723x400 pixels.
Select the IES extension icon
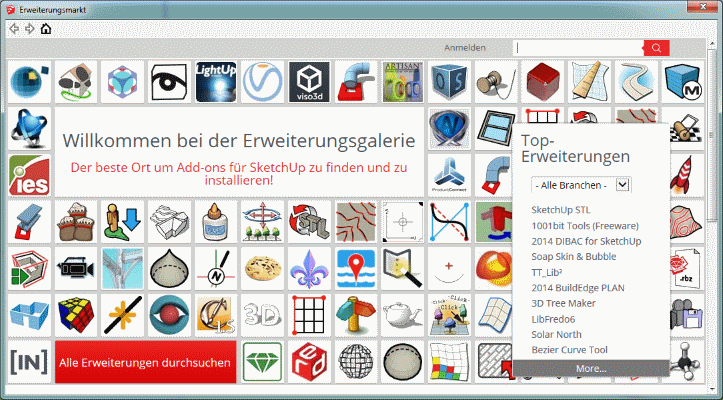[28, 175]
